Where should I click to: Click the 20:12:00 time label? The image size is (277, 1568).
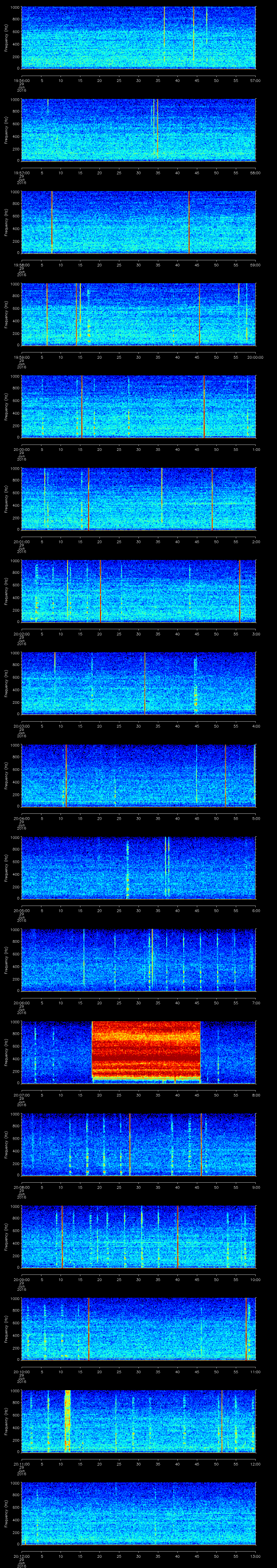(x=21, y=1556)
